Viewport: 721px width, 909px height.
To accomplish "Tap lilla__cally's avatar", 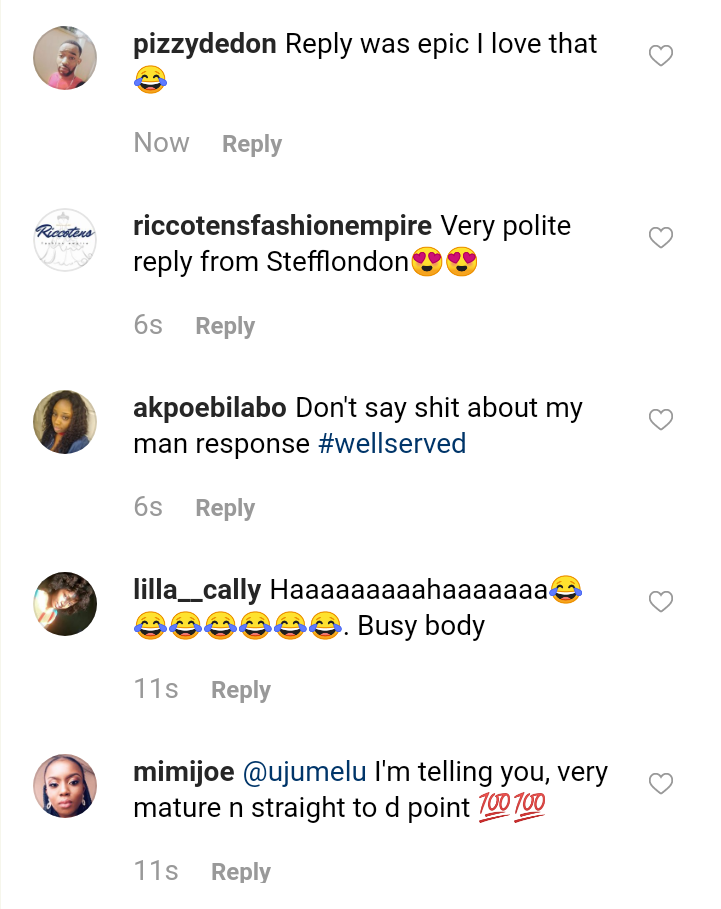I will 65,604.
